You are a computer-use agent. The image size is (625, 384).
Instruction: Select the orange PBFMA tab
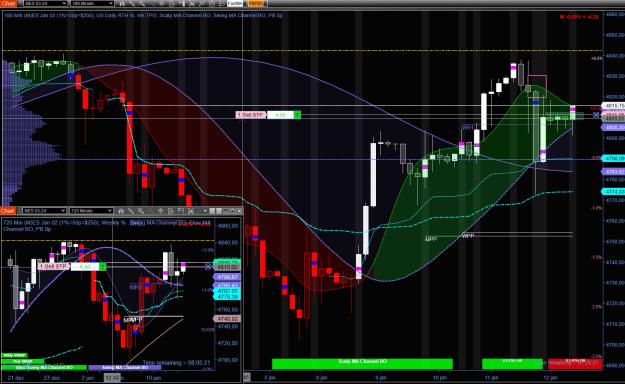pyautogui.click(x=256, y=4)
